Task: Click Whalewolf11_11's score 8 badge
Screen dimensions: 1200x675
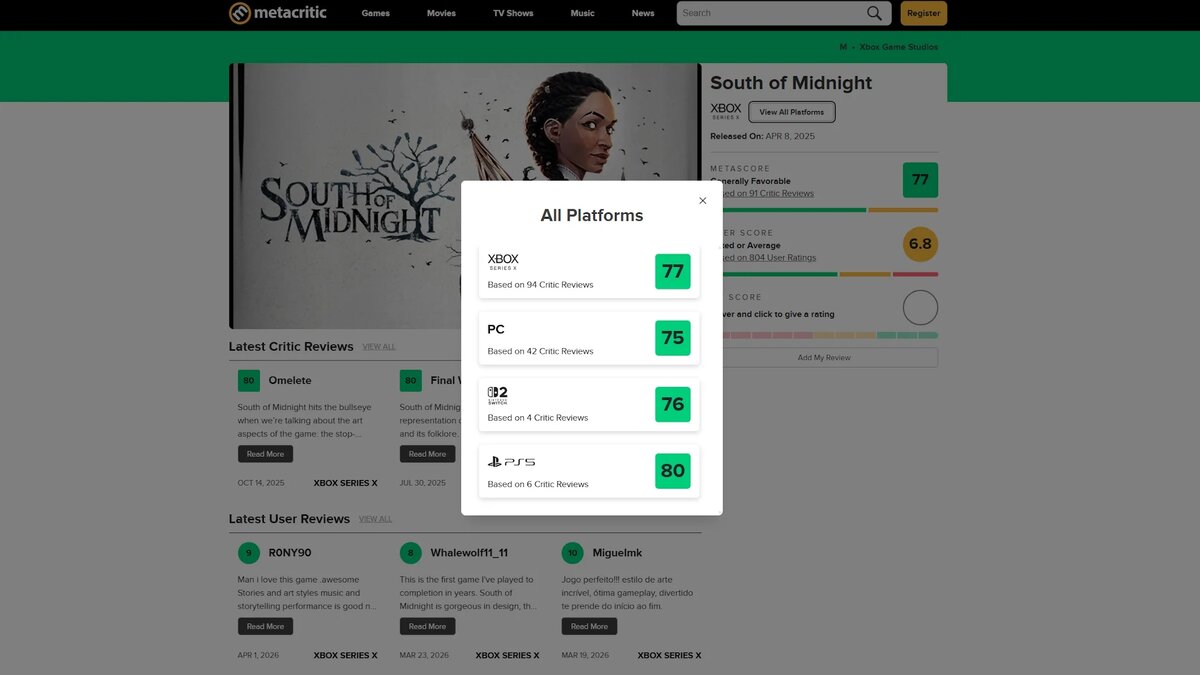Action: 410,552
